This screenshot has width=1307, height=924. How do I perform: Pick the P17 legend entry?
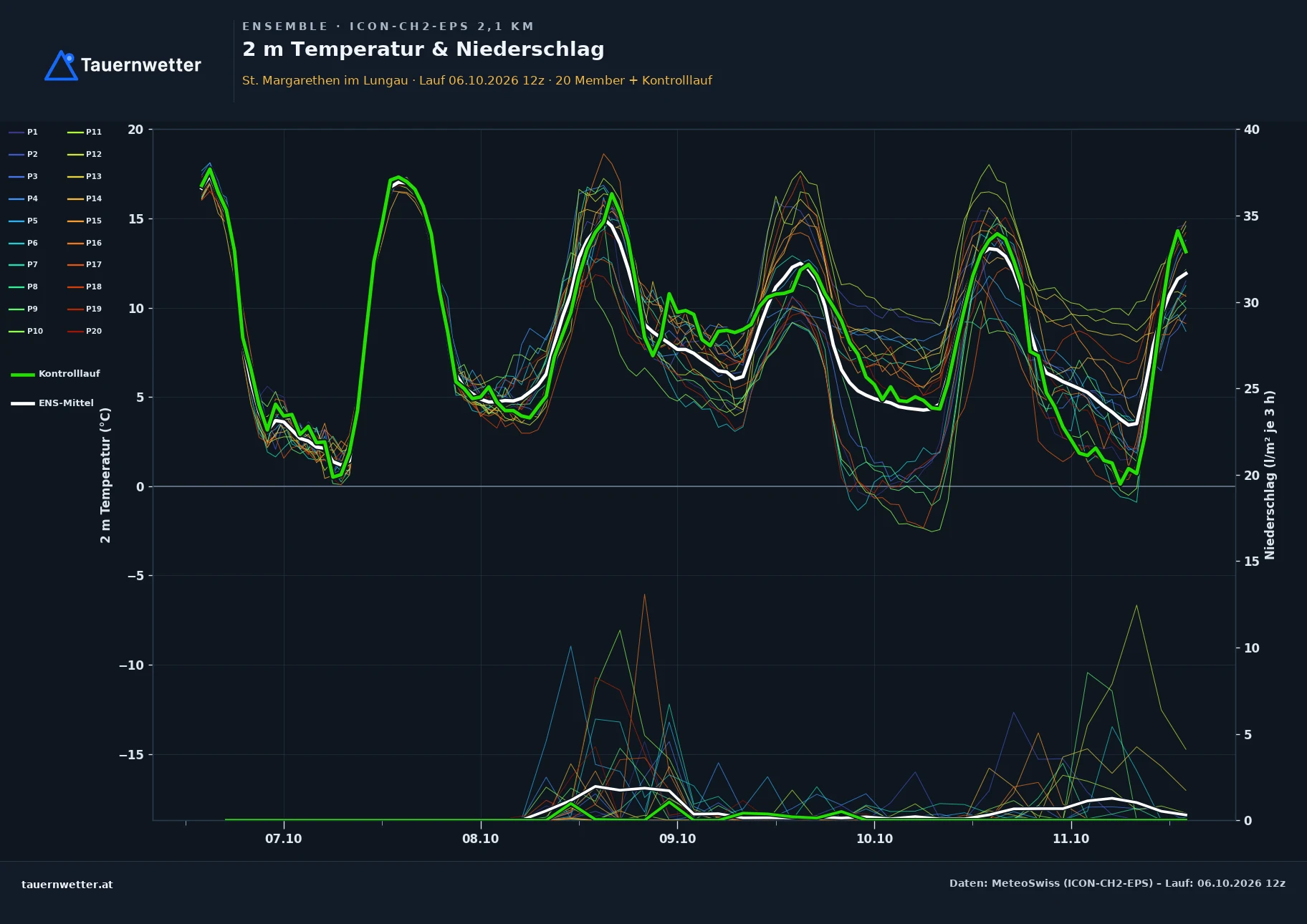[x=85, y=264]
